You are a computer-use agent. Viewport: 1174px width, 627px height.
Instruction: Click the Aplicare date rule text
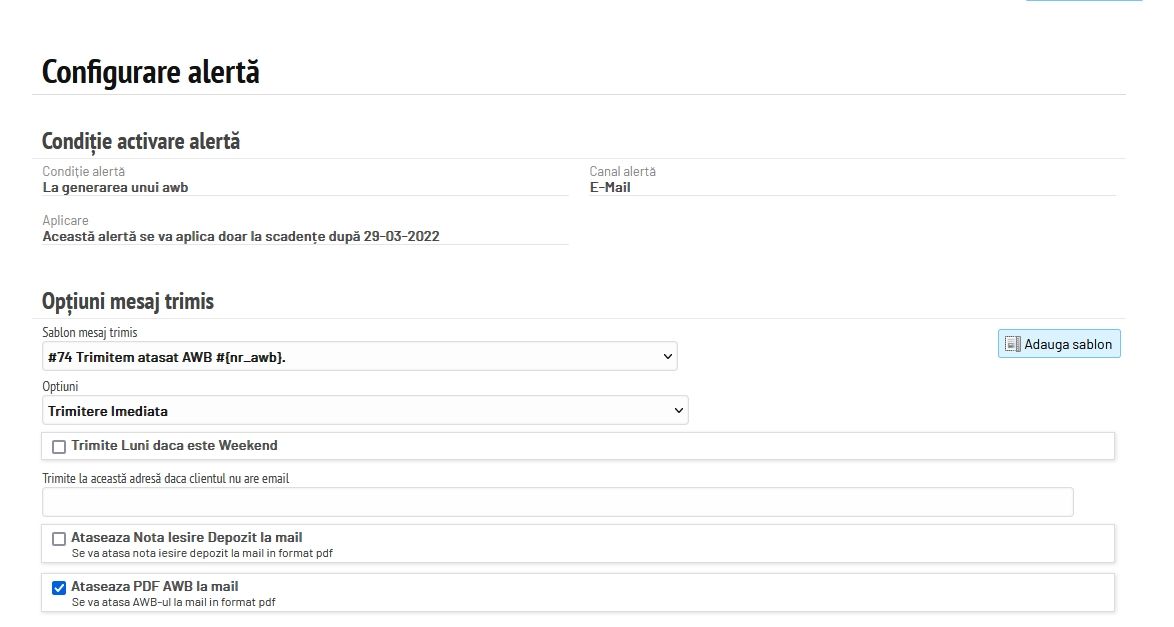pos(241,237)
